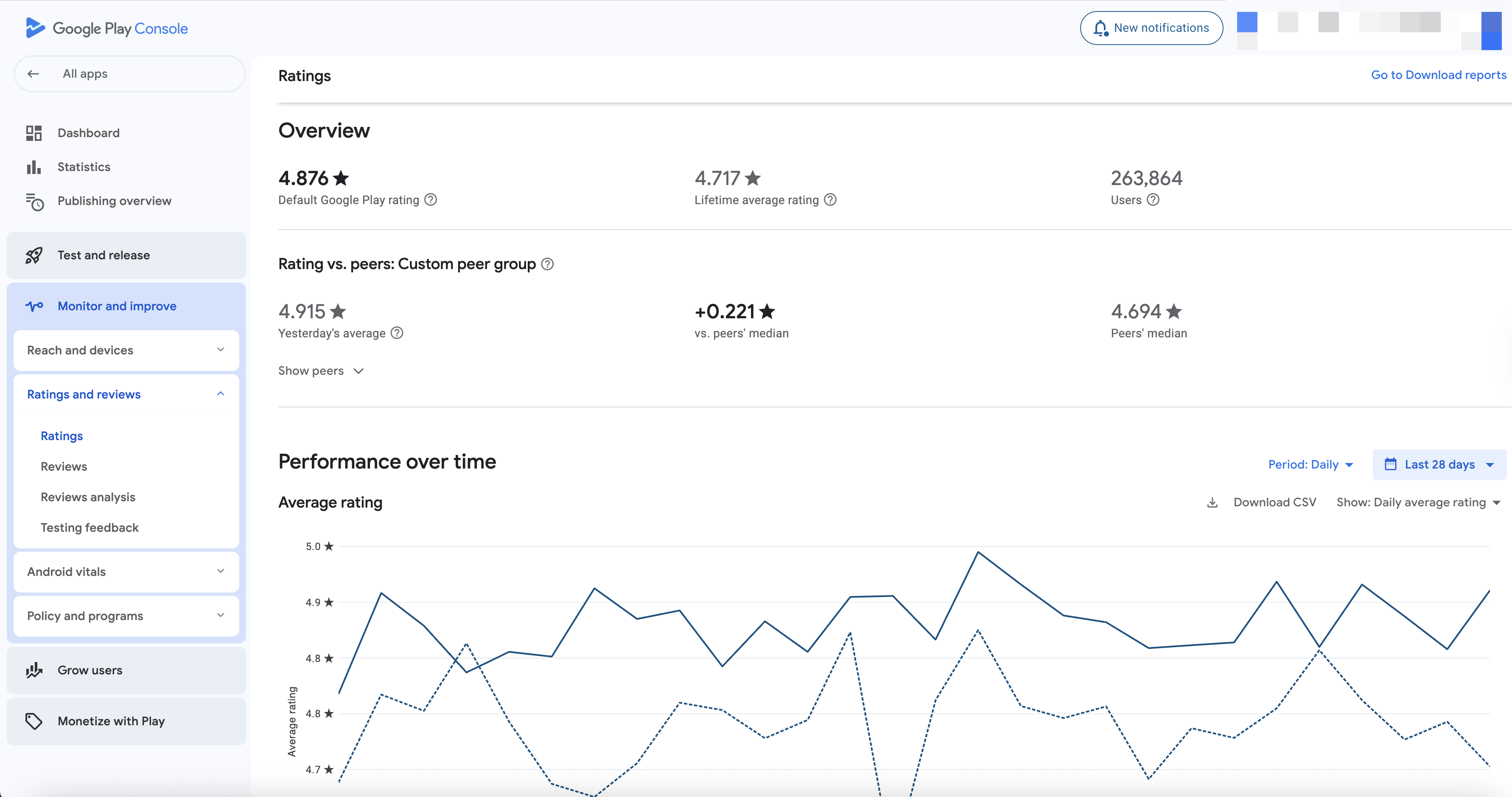This screenshot has height=797, width=1512.
Task: Open help icon beside Users
Action: pos(1153,200)
